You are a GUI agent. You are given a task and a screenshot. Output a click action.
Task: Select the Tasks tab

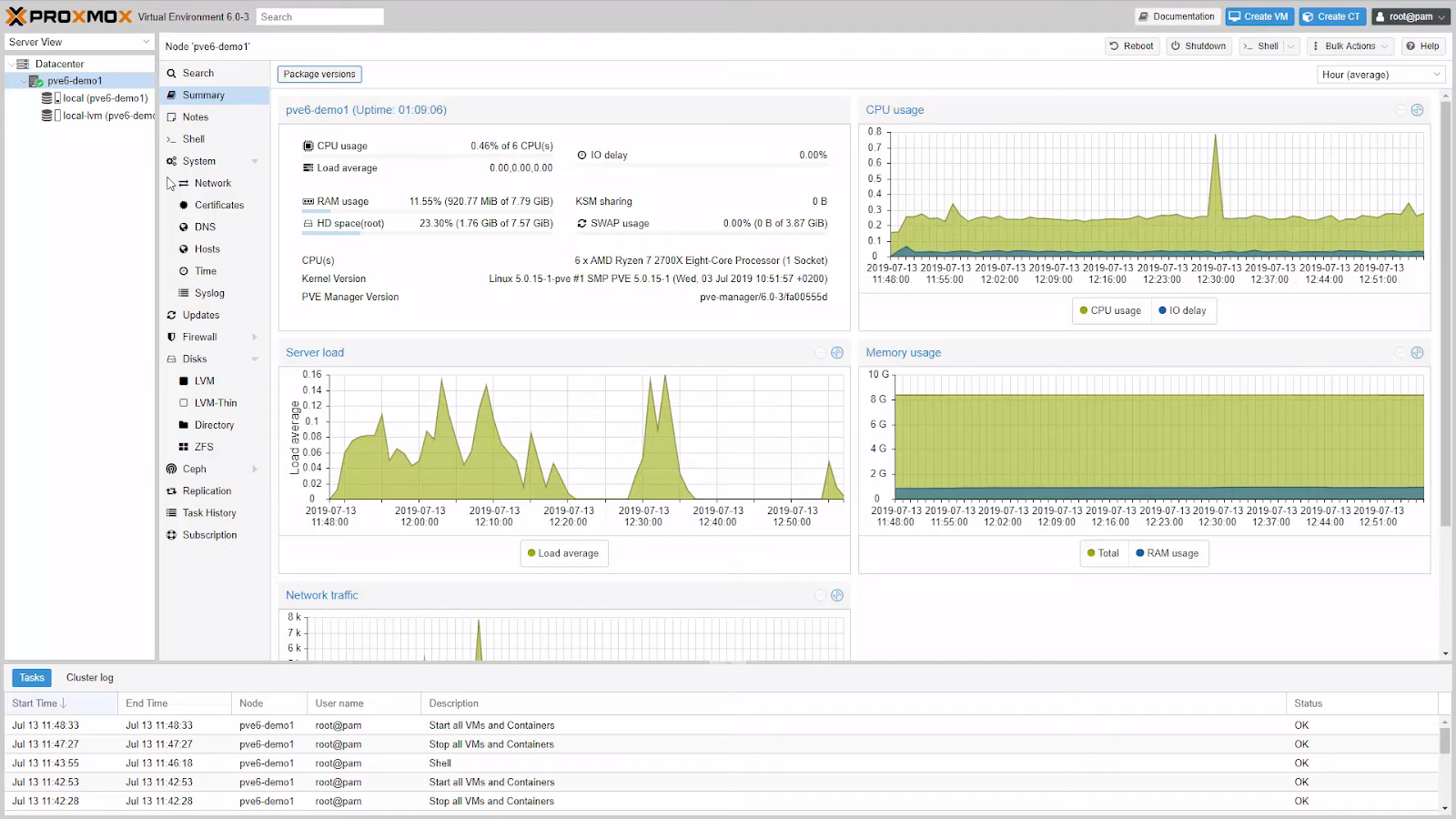click(31, 677)
